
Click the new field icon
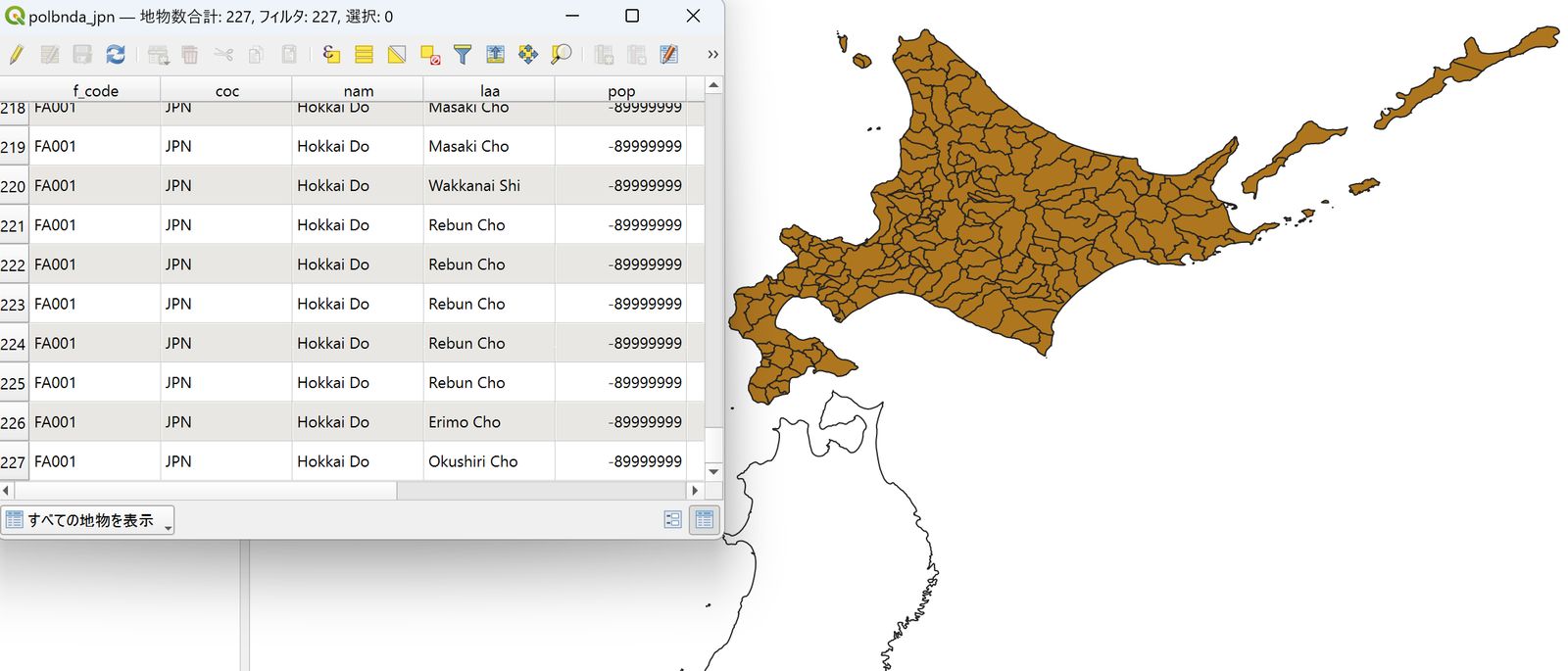(604, 55)
